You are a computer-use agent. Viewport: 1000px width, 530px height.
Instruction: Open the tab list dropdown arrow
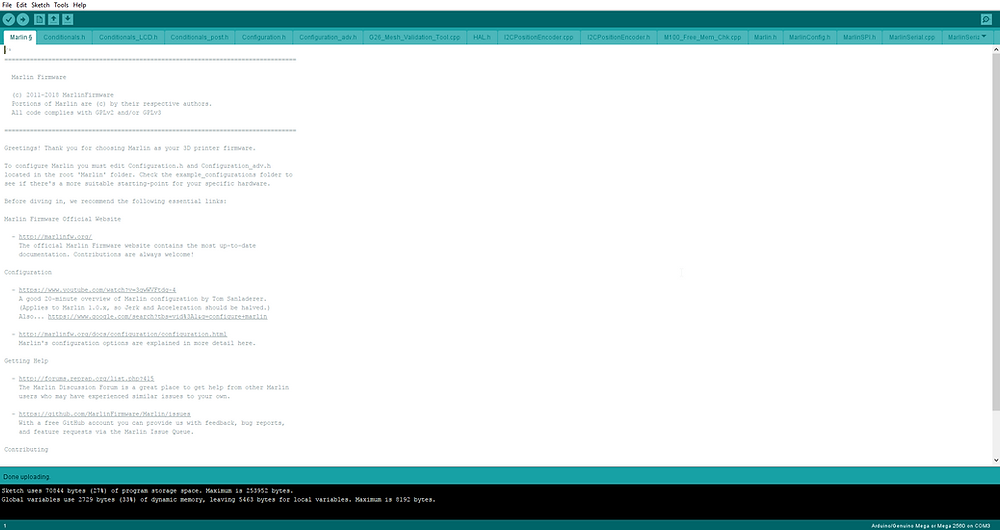pyautogui.click(x=983, y=36)
